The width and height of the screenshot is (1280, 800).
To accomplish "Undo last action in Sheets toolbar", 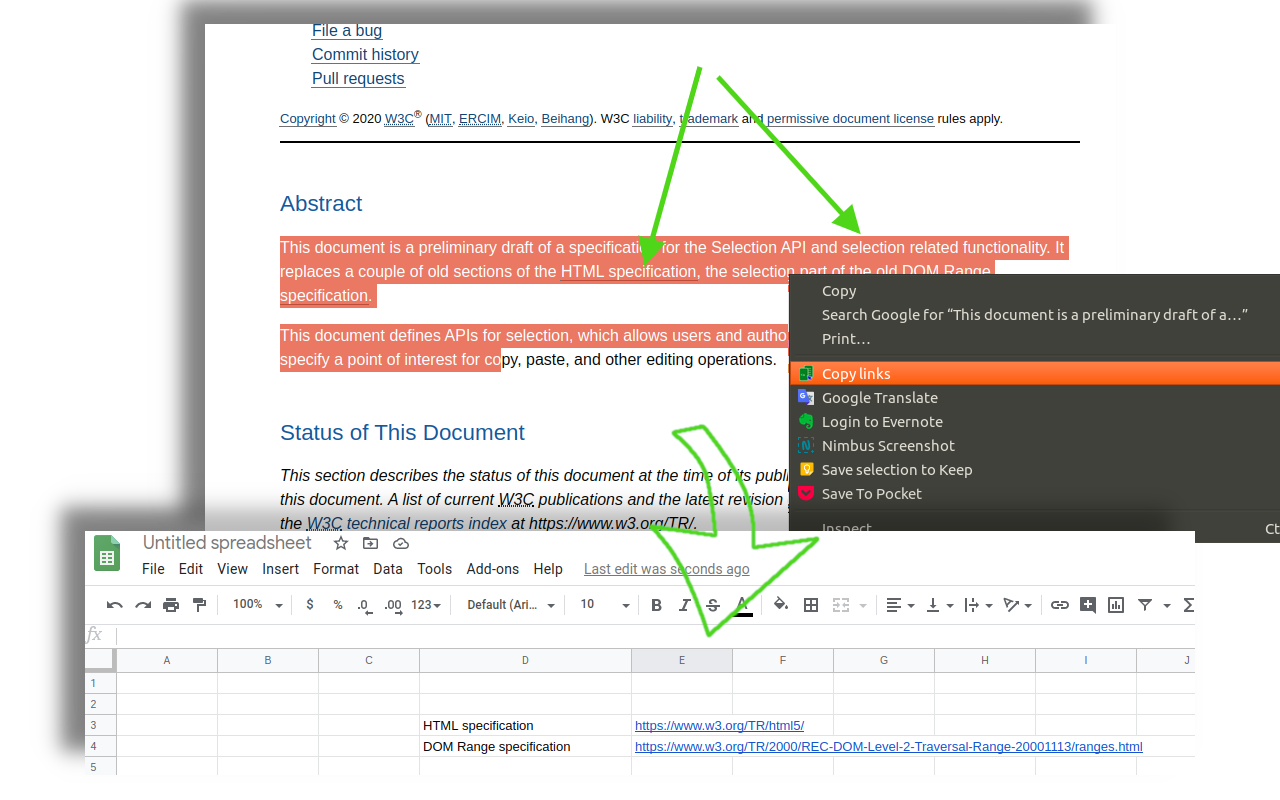I will (114, 605).
